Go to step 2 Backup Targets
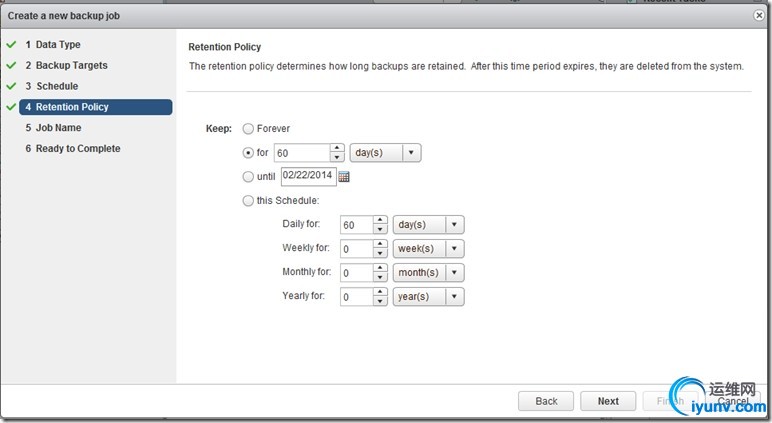 click(x=66, y=65)
